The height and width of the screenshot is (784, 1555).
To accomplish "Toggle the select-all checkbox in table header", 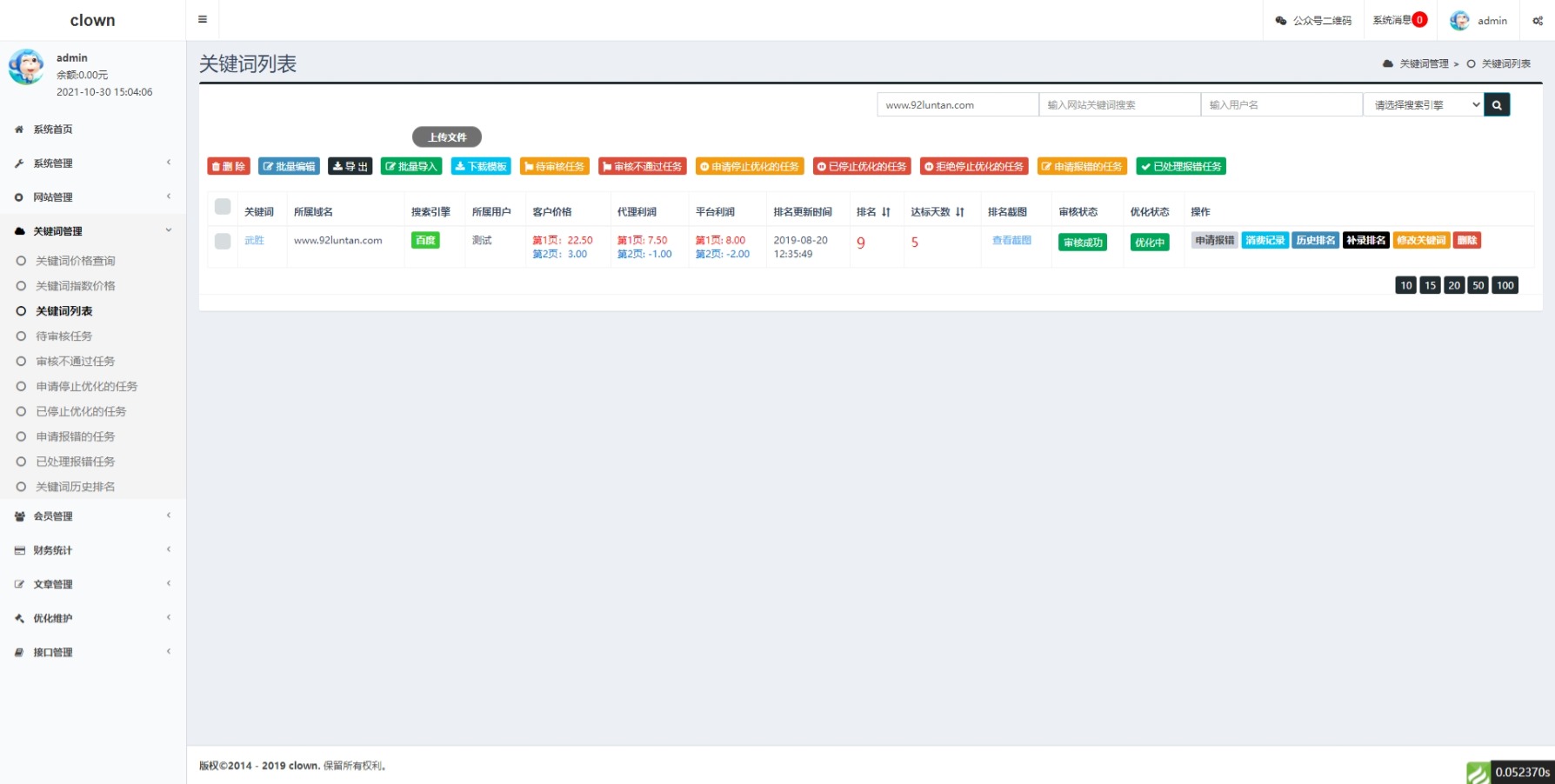I will tap(223, 207).
